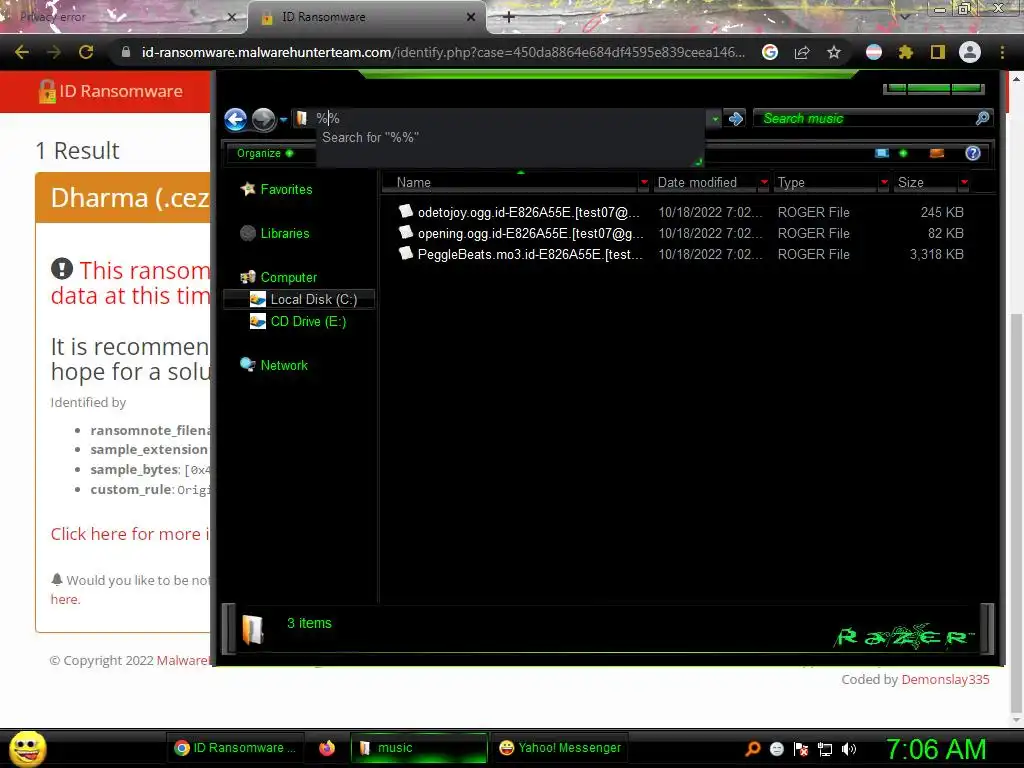Open the Date modified column filter dropdown
The image size is (1024, 768).
pos(763,182)
